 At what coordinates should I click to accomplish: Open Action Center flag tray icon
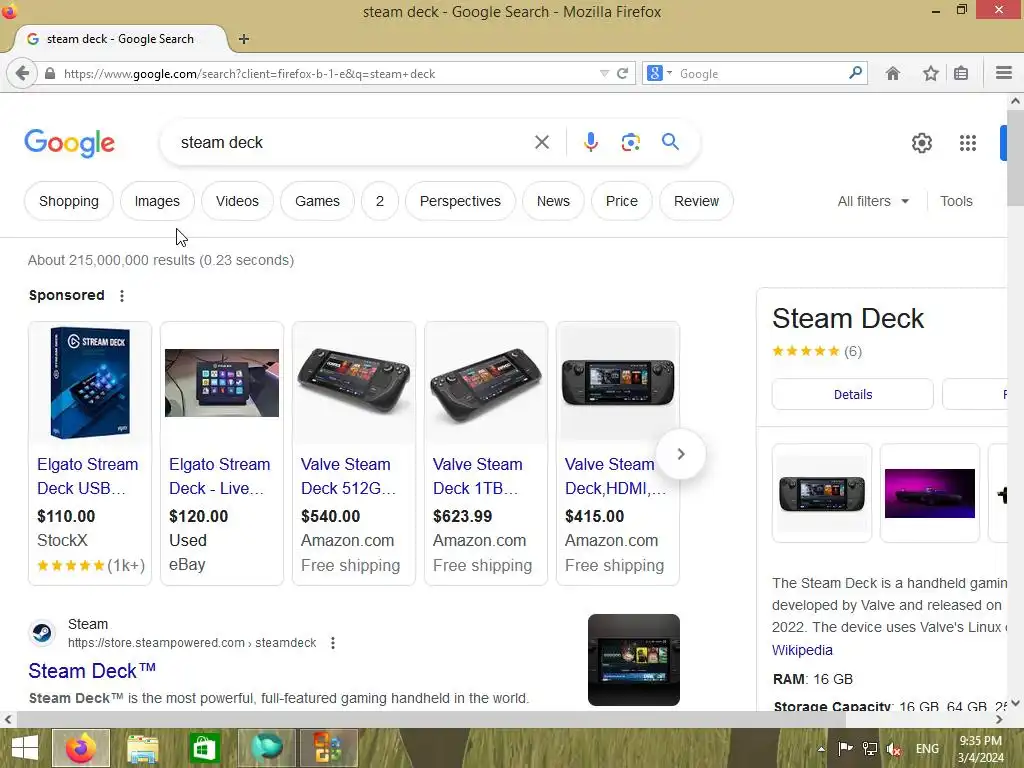[845, 748]
